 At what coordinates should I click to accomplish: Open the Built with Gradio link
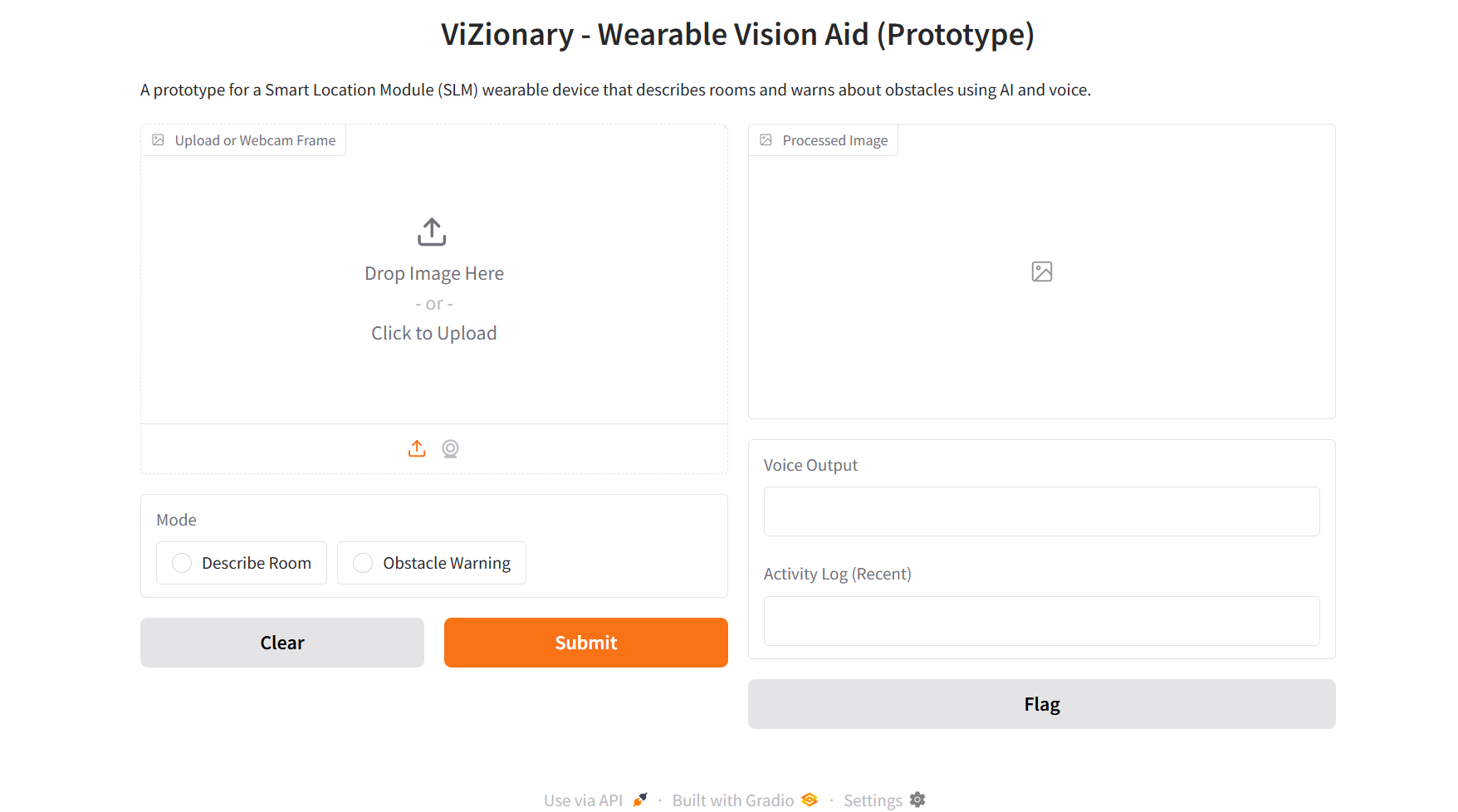(732, 800)
